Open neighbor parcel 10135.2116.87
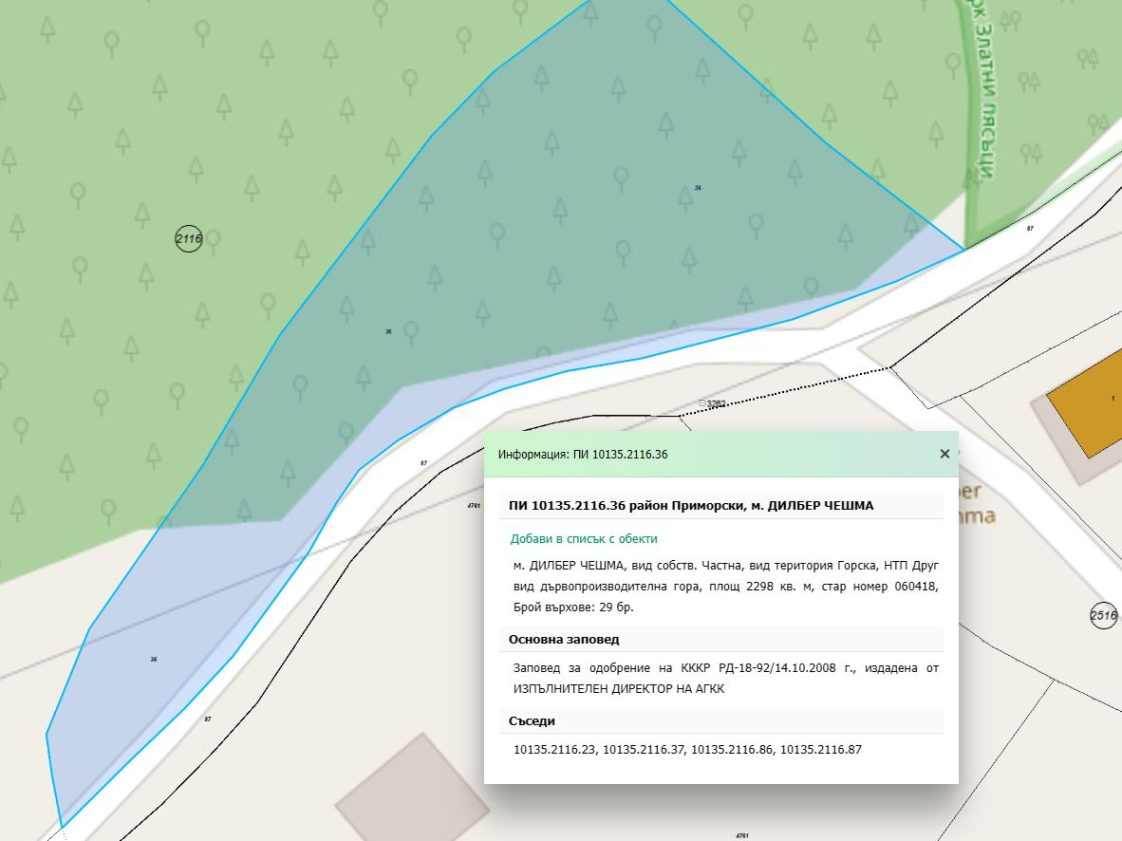This screenshot has width=1122, height=841. (820, 749)
